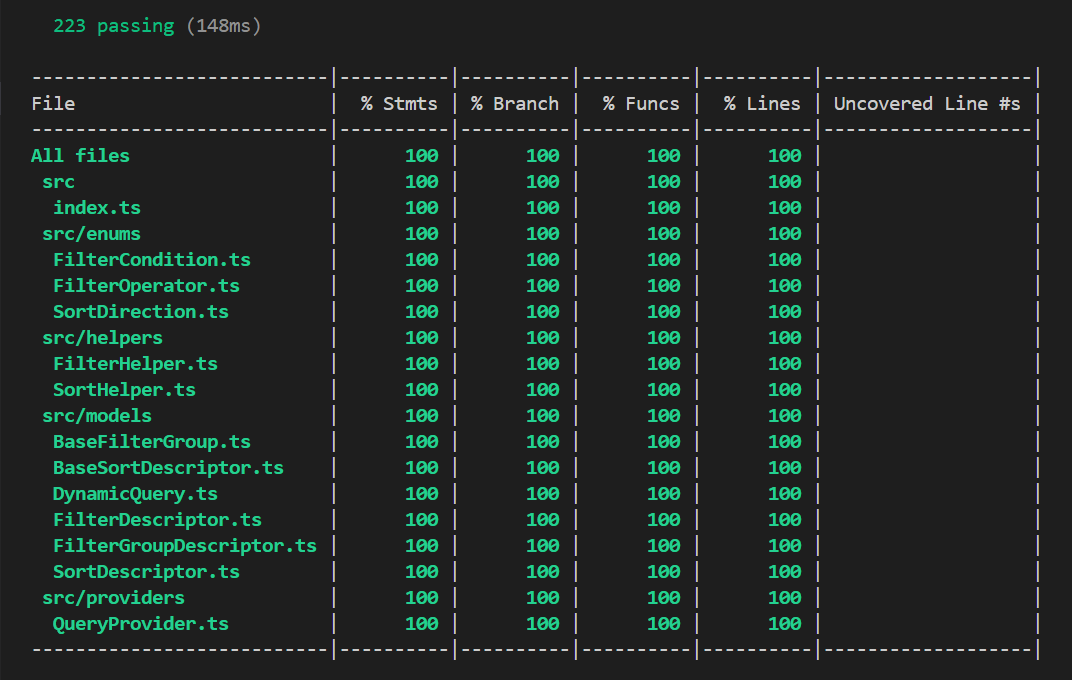Image resolution: width=1072 pixels, height=680 pixels.
Task: Select the "FilterHelper.ts" file name
Action: pos(135,364)
